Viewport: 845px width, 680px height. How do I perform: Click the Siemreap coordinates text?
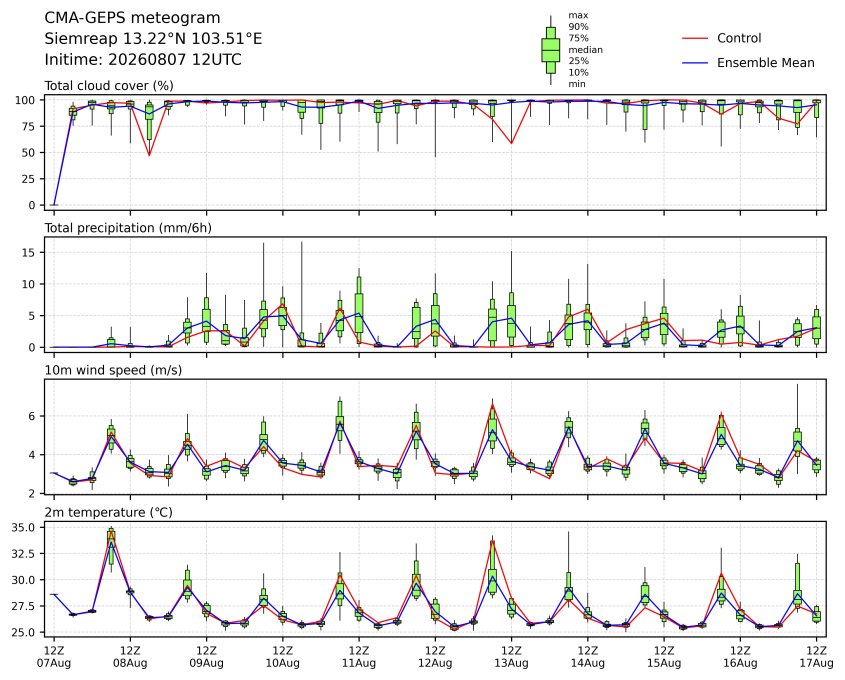pyautogui.click(x=153, y=39)
